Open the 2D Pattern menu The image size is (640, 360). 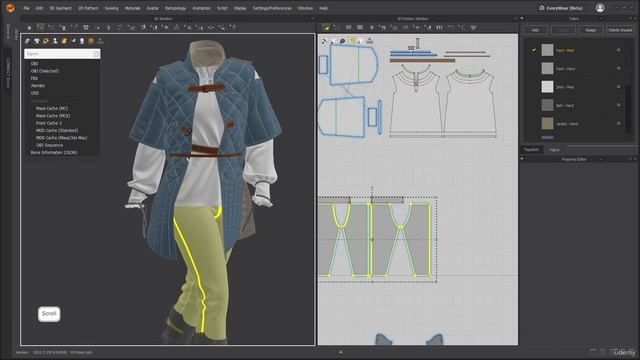coord(88,8)
